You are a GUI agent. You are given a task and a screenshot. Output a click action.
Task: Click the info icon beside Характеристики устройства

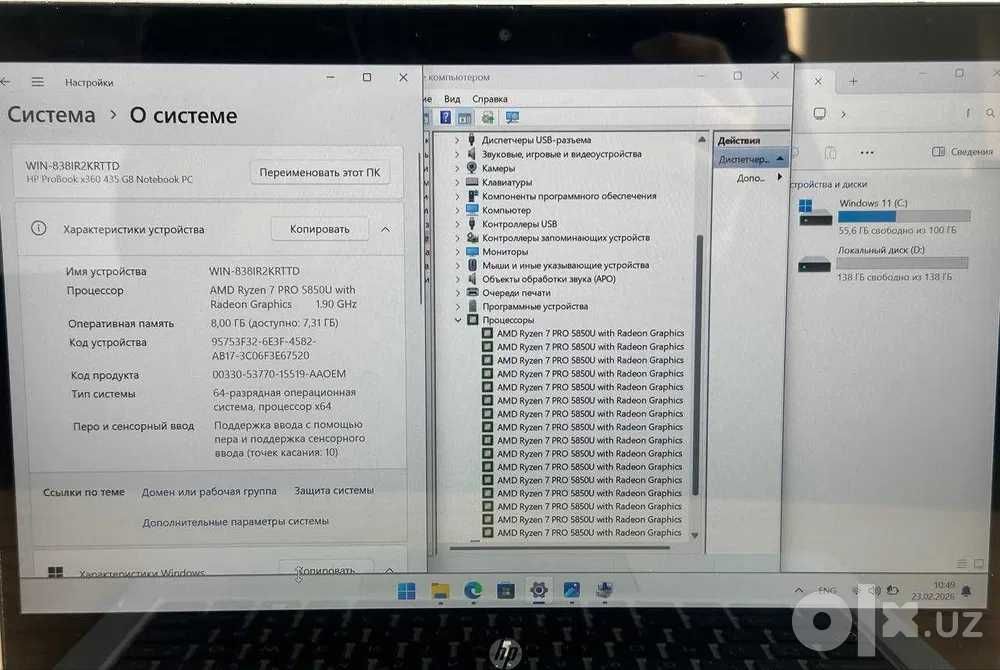(38, 228)
